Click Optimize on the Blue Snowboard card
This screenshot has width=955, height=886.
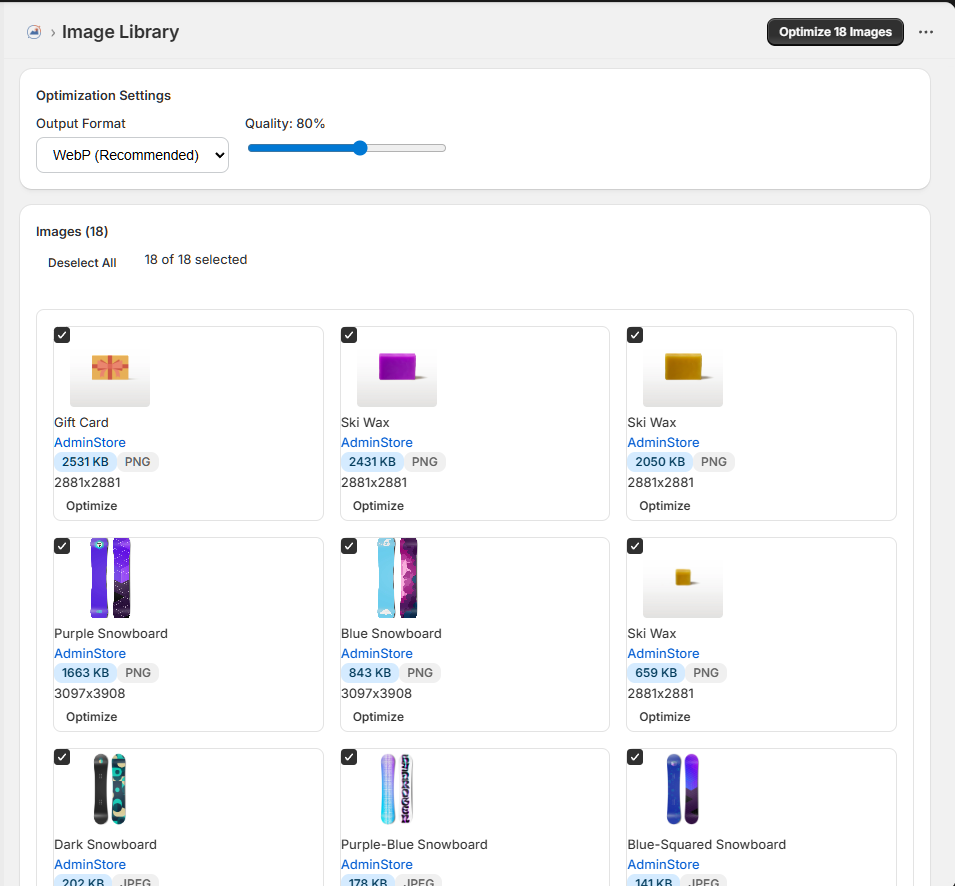[378, 717]
